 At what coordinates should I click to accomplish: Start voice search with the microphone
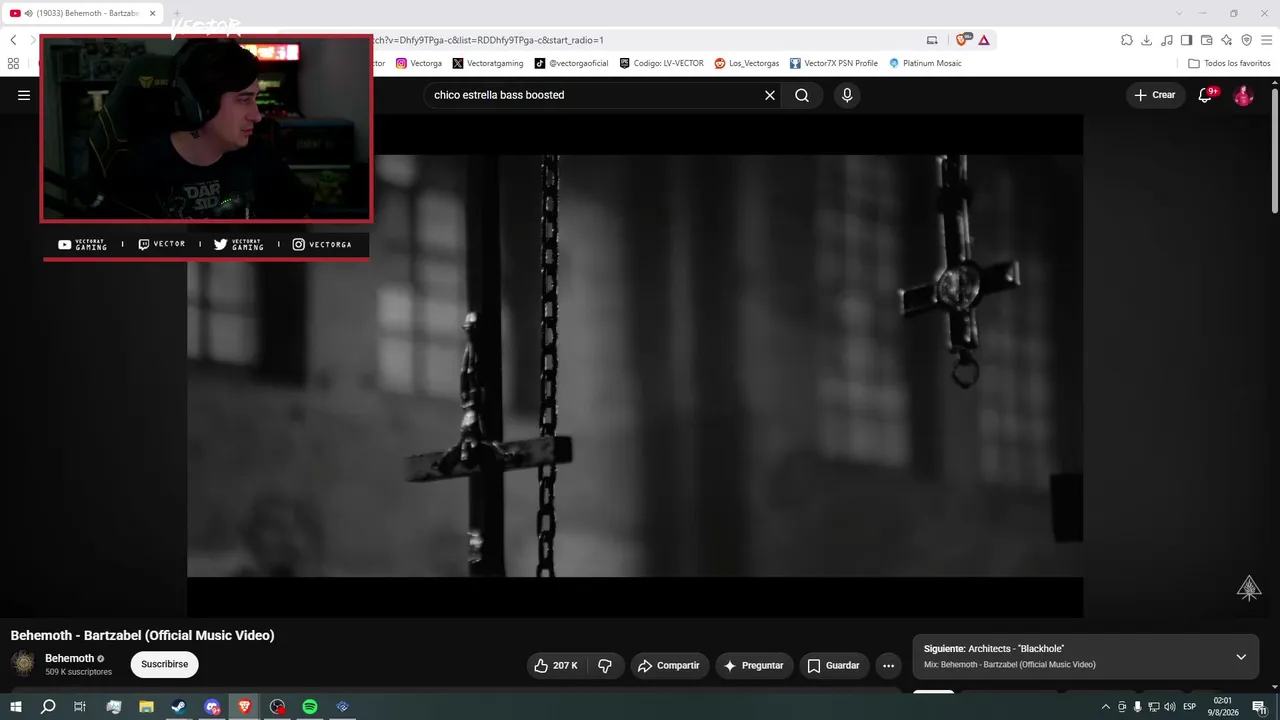click(847, 95)
